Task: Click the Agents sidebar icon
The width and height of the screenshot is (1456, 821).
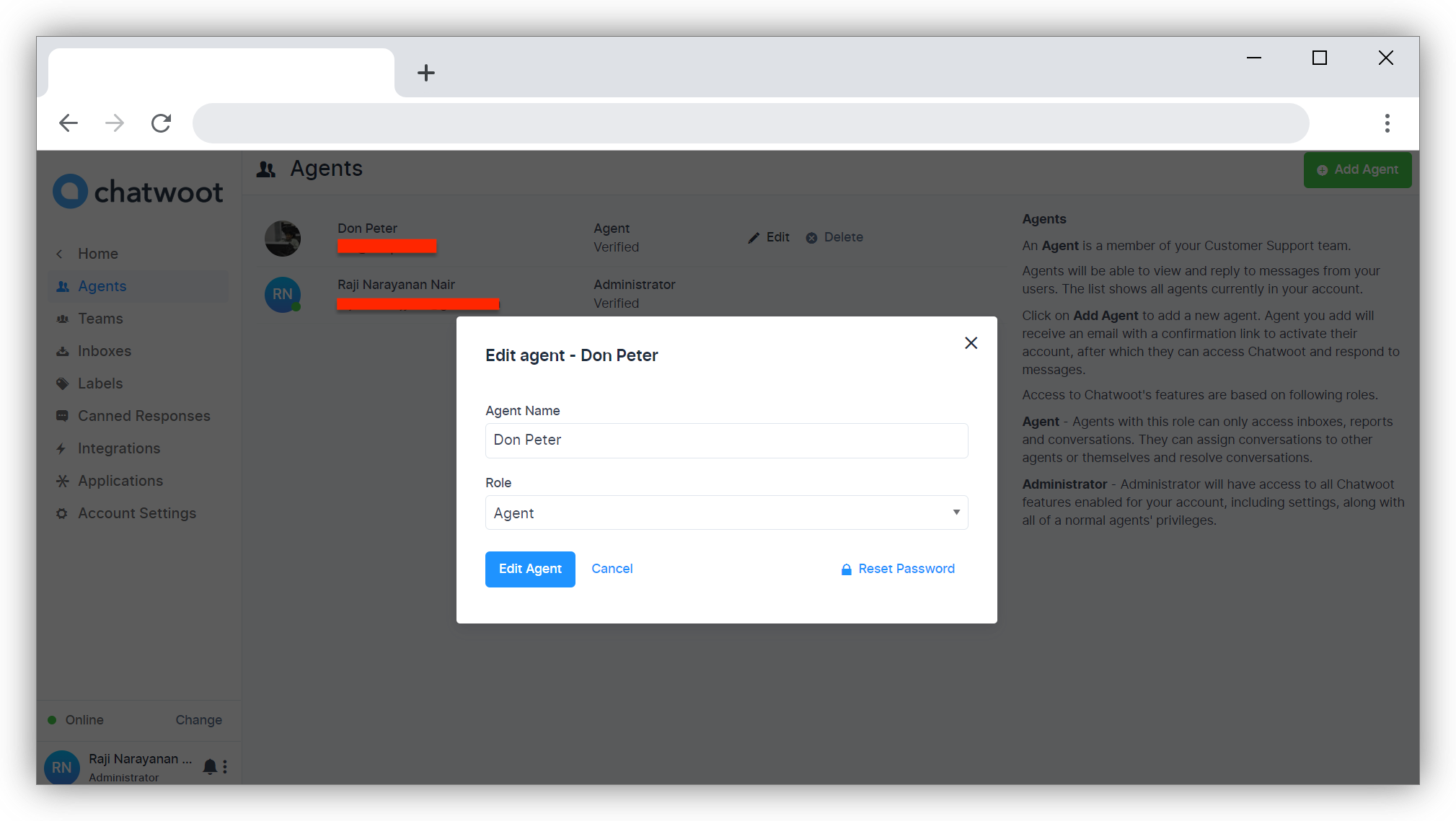Action: pos(62,286)
